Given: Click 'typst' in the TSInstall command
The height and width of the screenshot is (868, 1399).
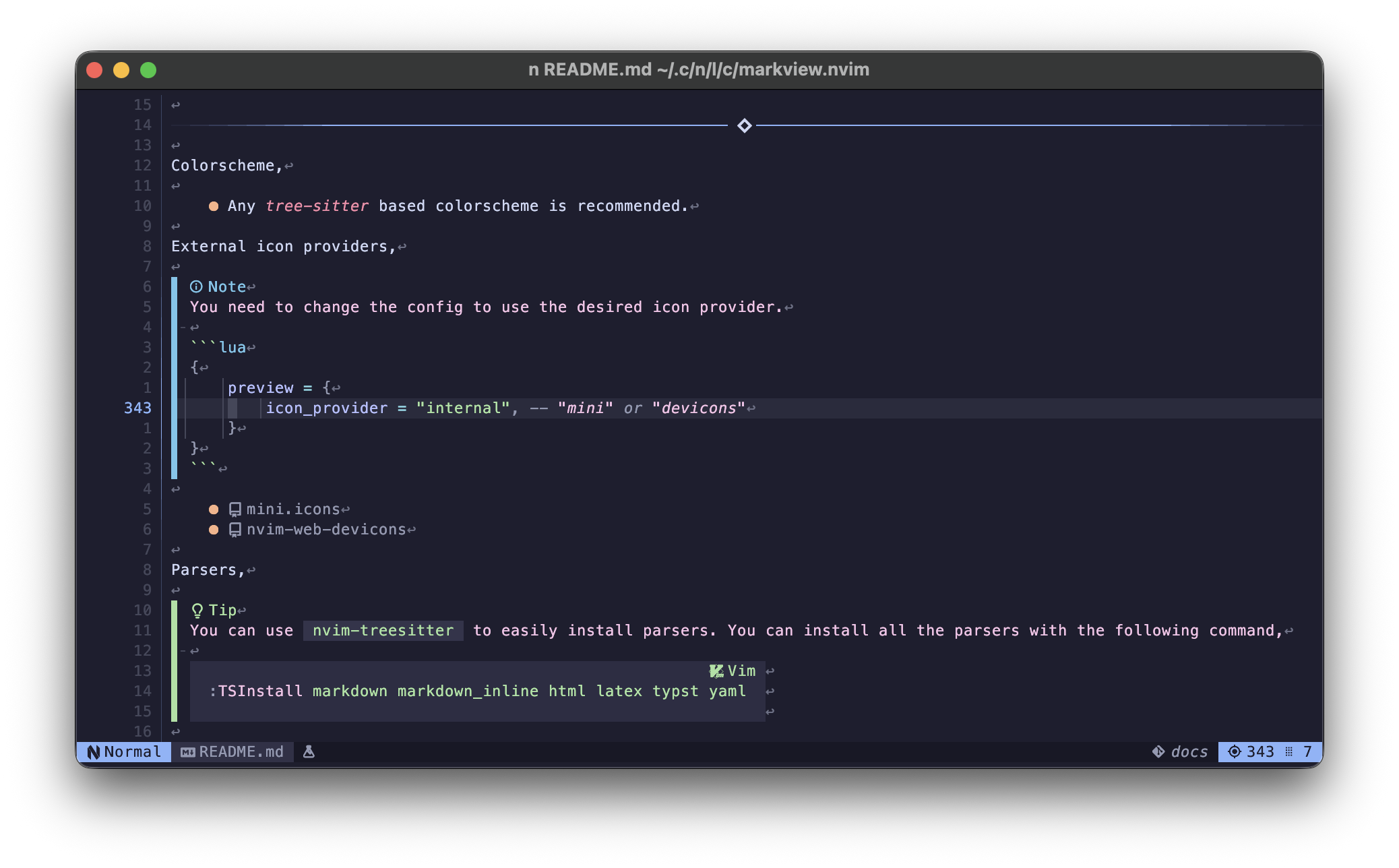Looking at the screenshot, I should pos(675,691).
